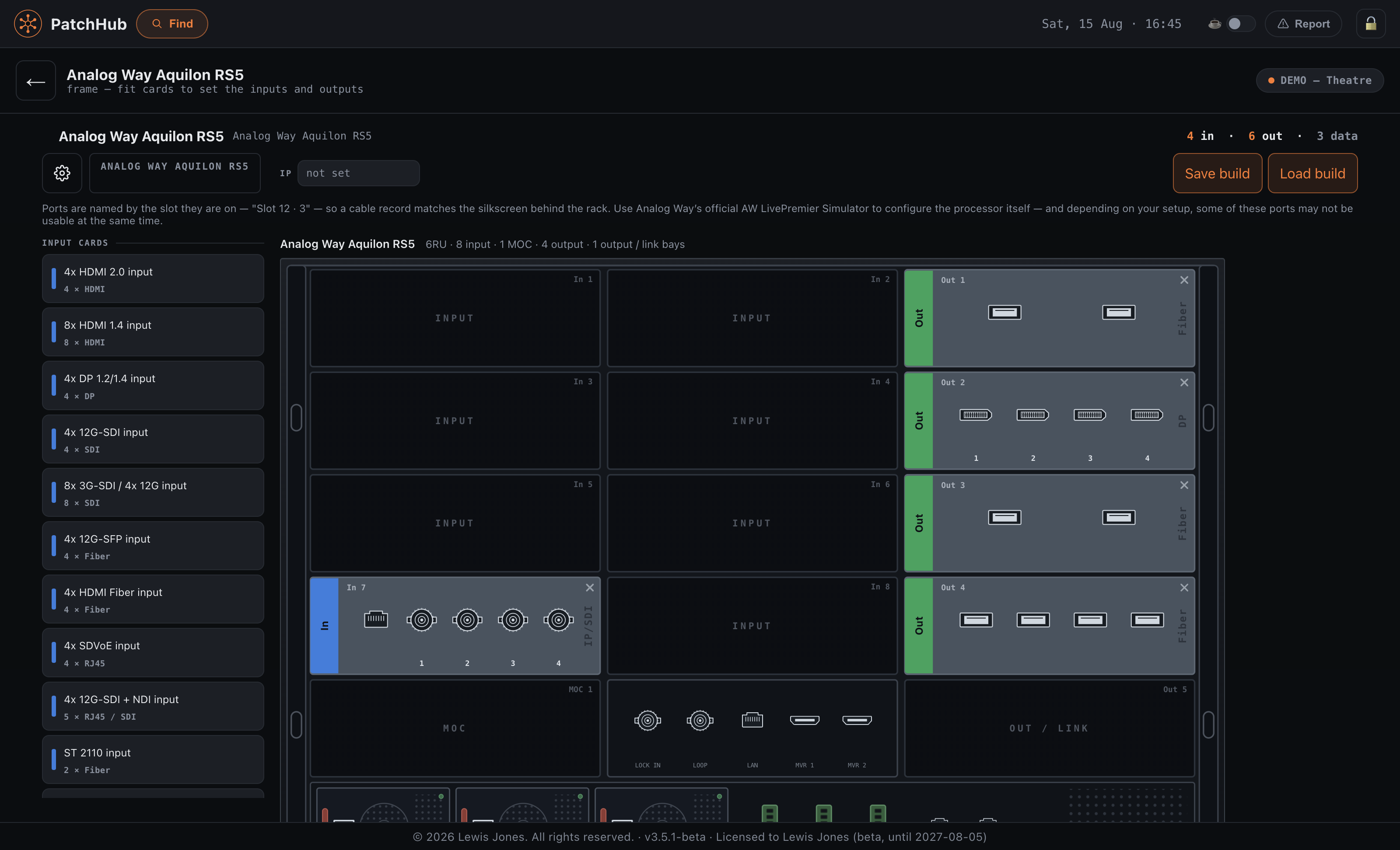Pick the 4x 12G-SDI input card

pos(153,439)
